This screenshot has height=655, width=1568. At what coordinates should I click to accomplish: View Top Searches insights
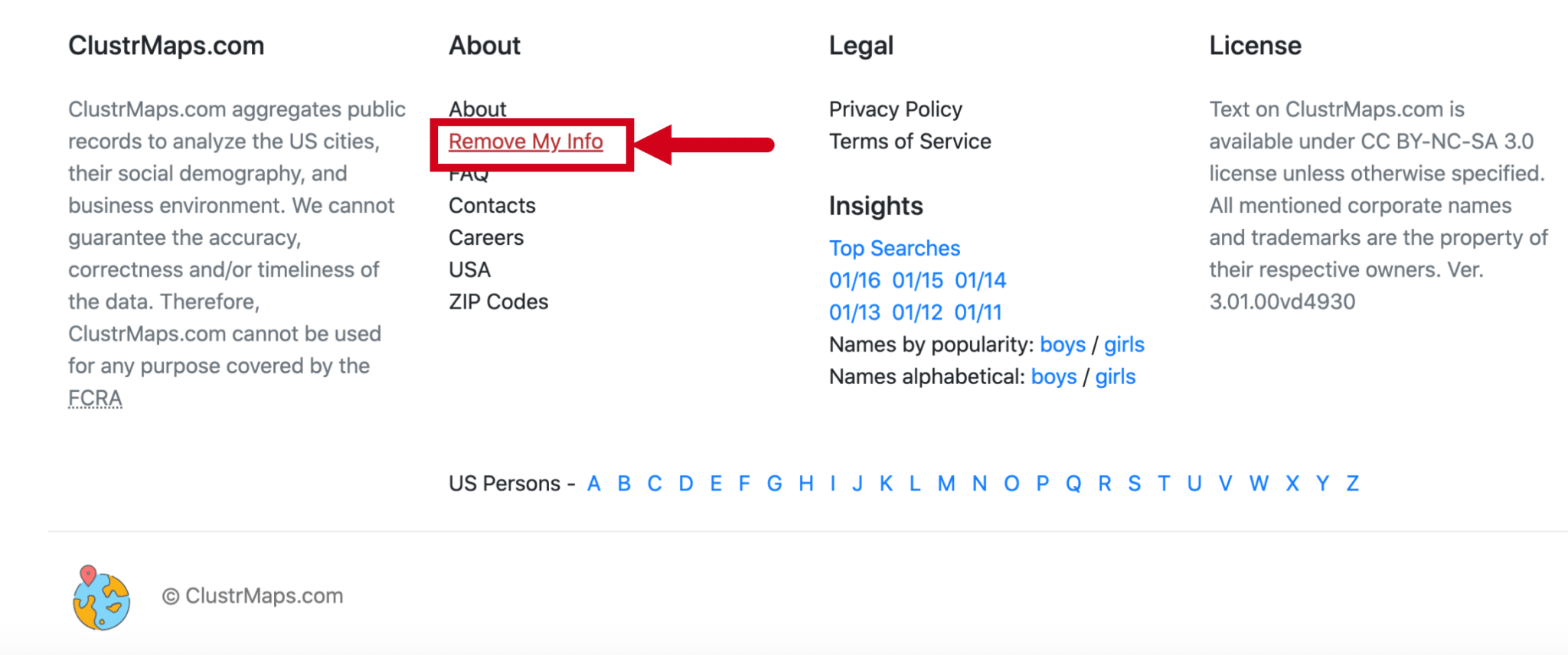pyautogui.click(x=893, y=248)
